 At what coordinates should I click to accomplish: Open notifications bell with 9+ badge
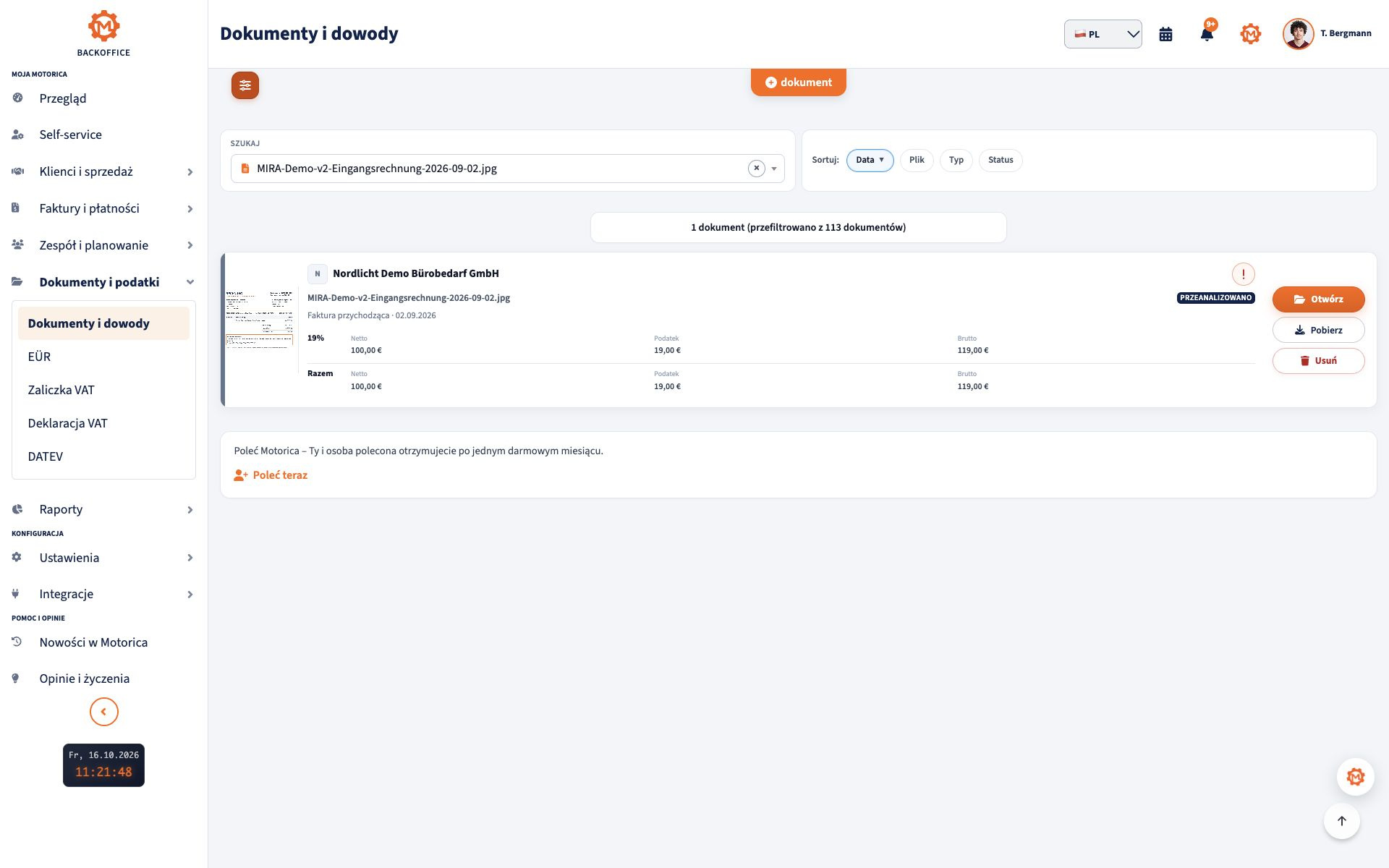pyautogui.click(x=1207, y=33)
